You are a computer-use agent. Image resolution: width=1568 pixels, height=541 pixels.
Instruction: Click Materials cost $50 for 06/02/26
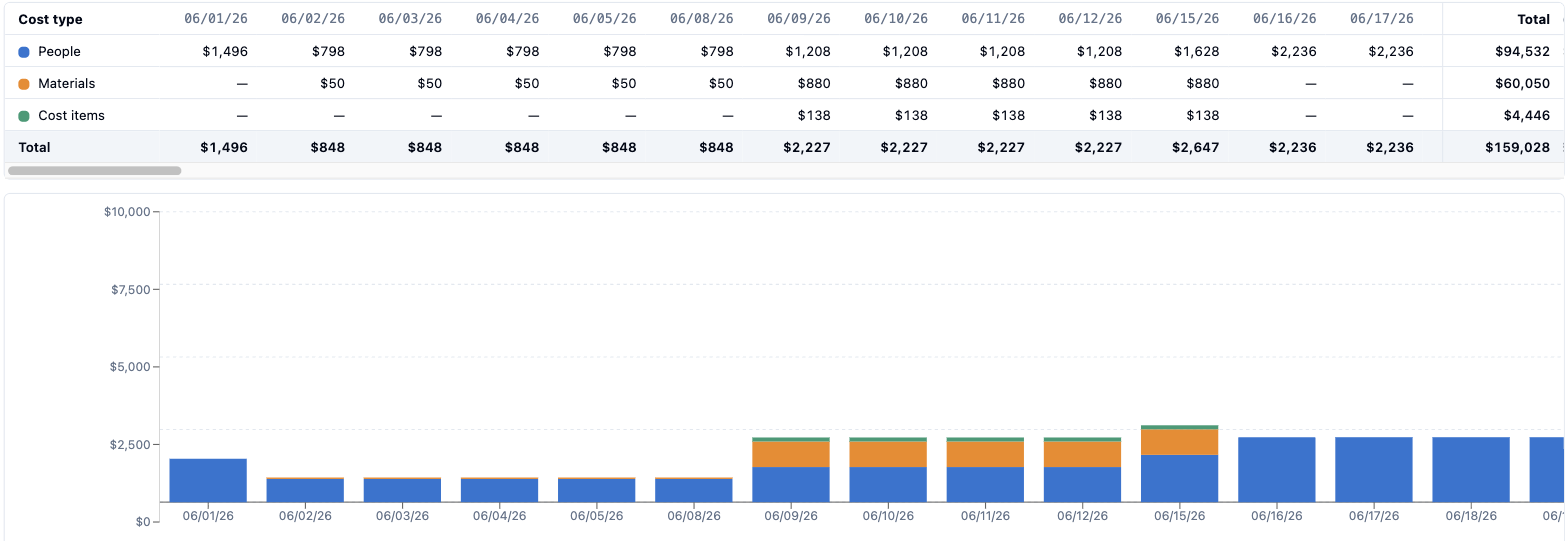pos(332,84)
